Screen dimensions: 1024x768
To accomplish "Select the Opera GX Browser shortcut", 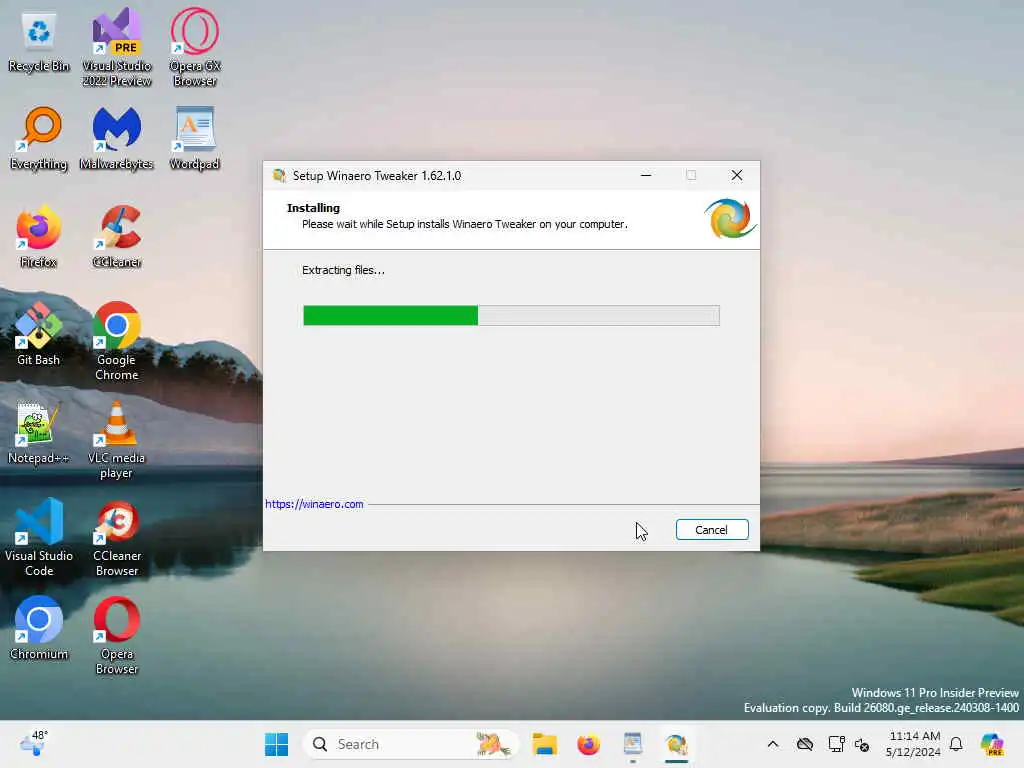I will click(195, 48).
